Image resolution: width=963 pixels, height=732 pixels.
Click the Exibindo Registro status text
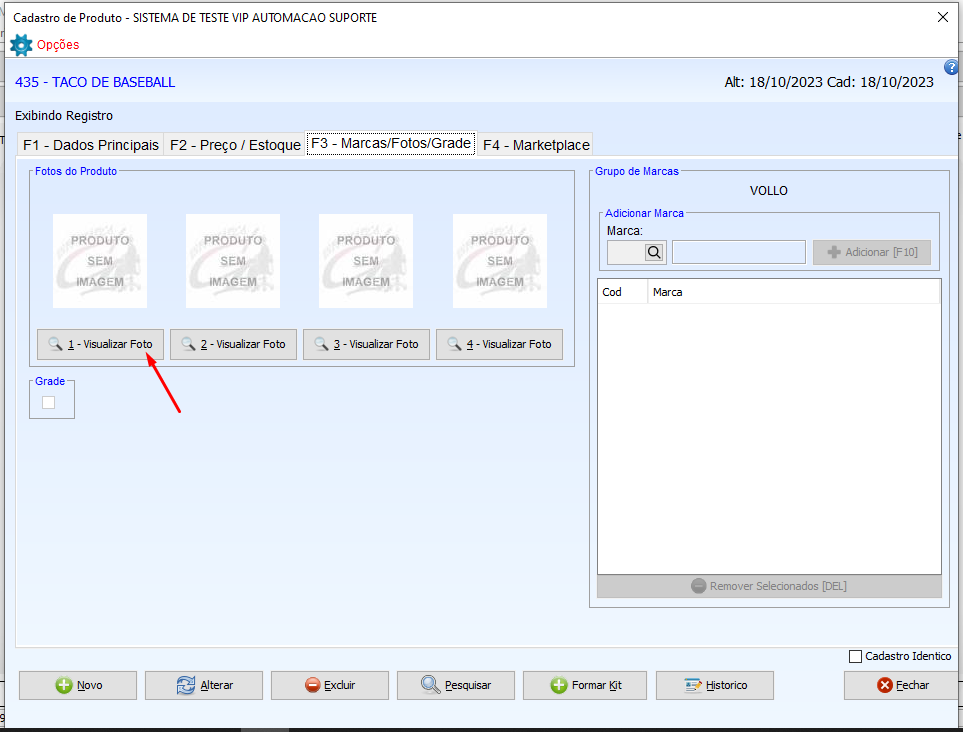[x=64, y=115]
